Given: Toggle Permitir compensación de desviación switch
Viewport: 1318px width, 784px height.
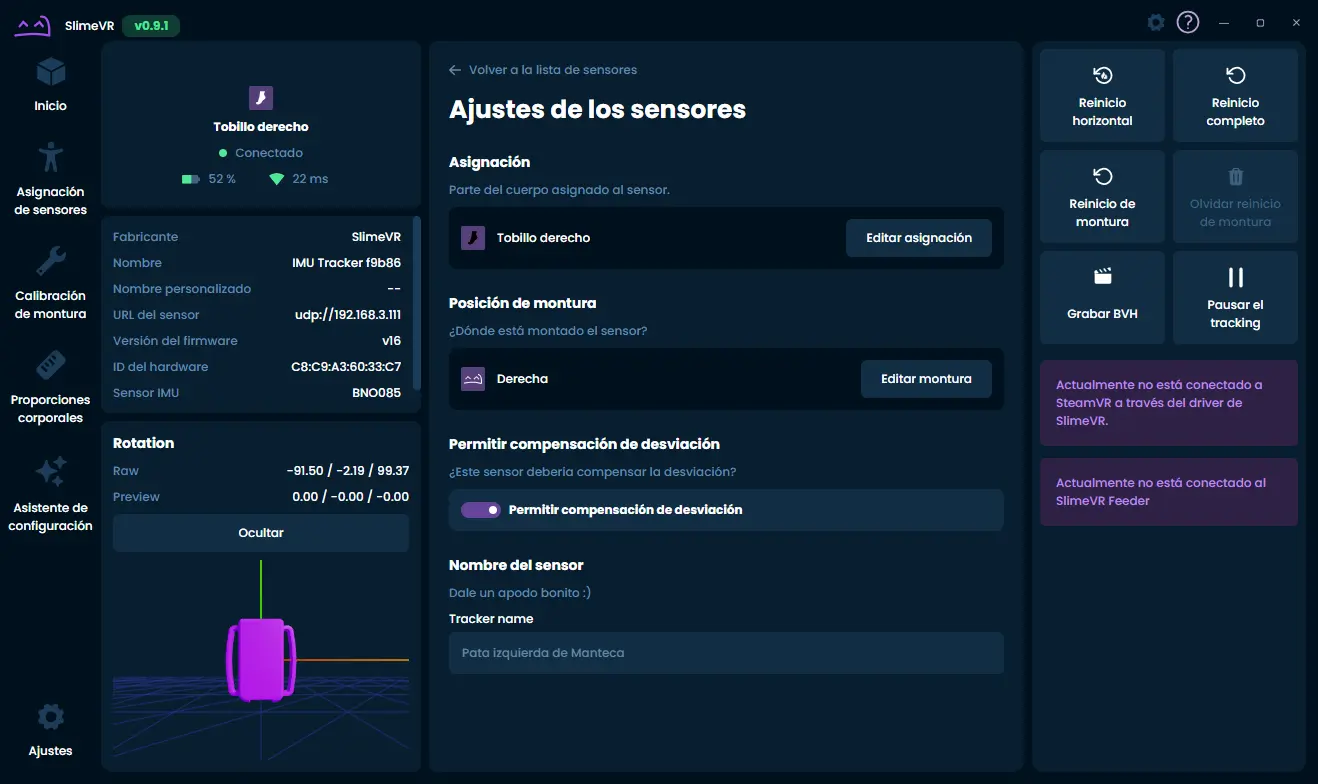Looking at the screenshot, I should [481, 510].
